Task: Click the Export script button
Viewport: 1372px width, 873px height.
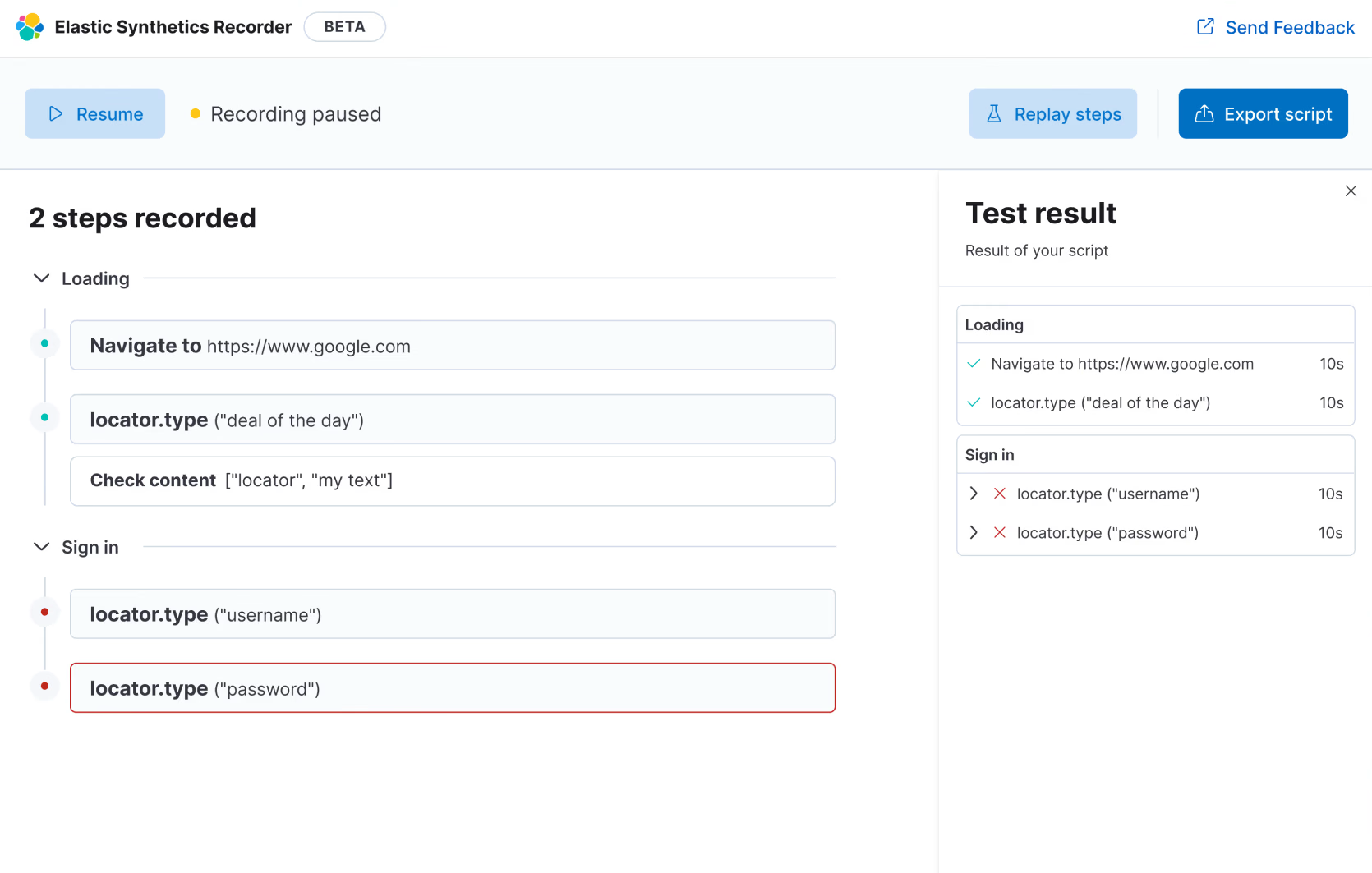Action: click(x=1263, y=113)
